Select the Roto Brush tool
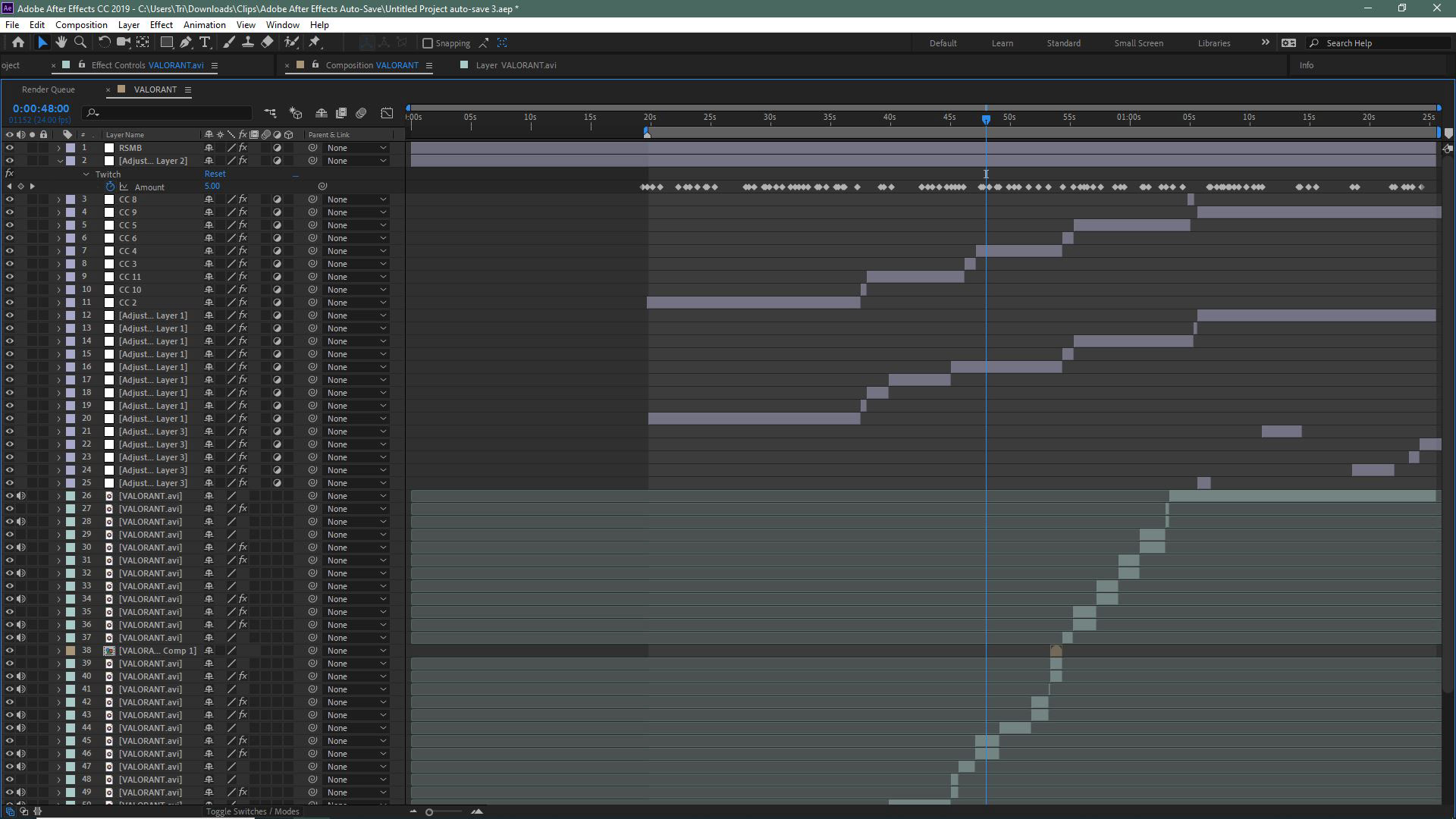Viewport: 1456px width, 819px height. tap(291, 42)
